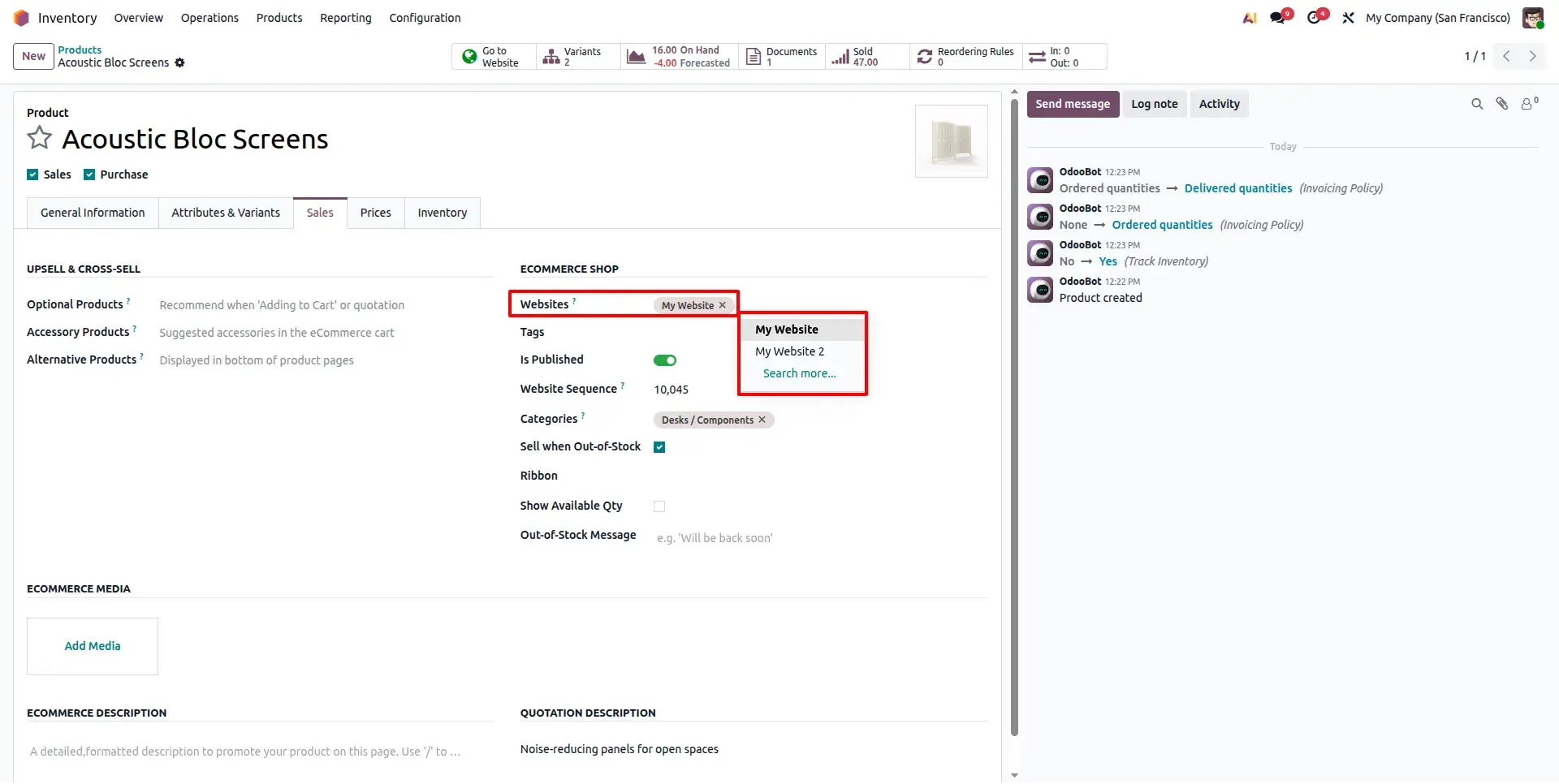This screenshot has height=784, width=1559.
Task: Click the debug tools wrench icon
Action: [1348, 18]
